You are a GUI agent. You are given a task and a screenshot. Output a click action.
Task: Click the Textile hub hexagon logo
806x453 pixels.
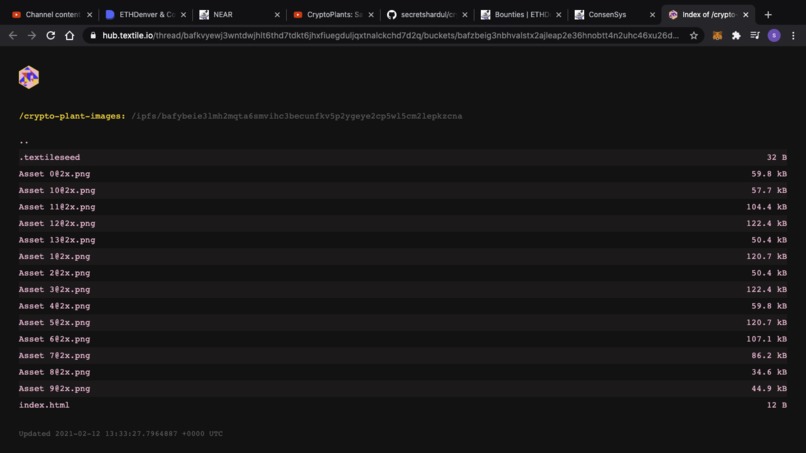29,77
